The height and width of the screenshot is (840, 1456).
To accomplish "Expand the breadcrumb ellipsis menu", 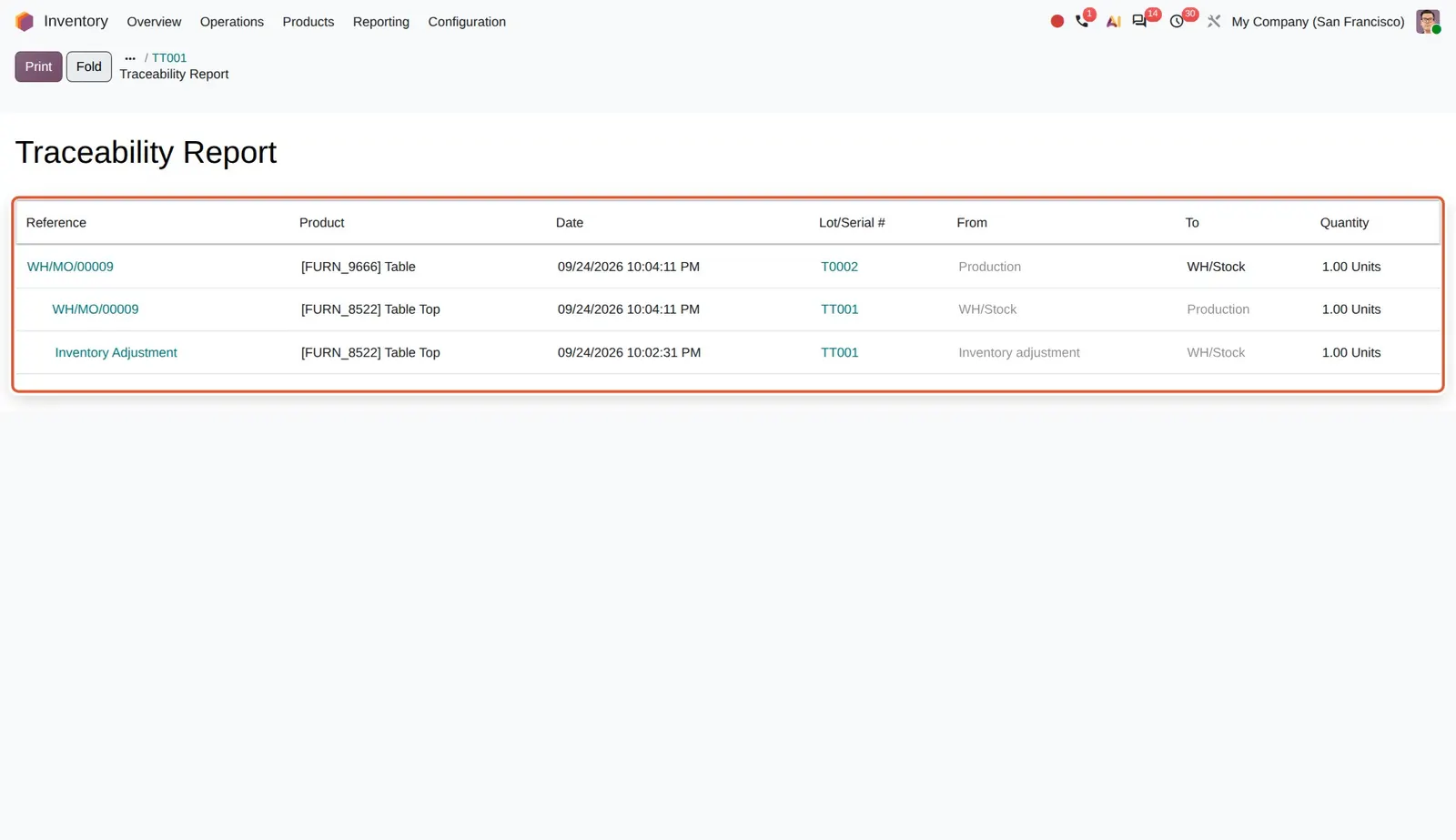I will pos(130,58).
